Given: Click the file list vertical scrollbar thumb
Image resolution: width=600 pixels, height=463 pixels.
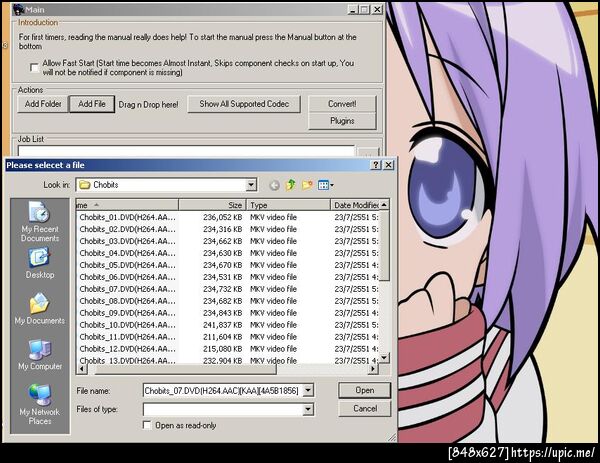Looking at the screenshot, I should 384,245.
